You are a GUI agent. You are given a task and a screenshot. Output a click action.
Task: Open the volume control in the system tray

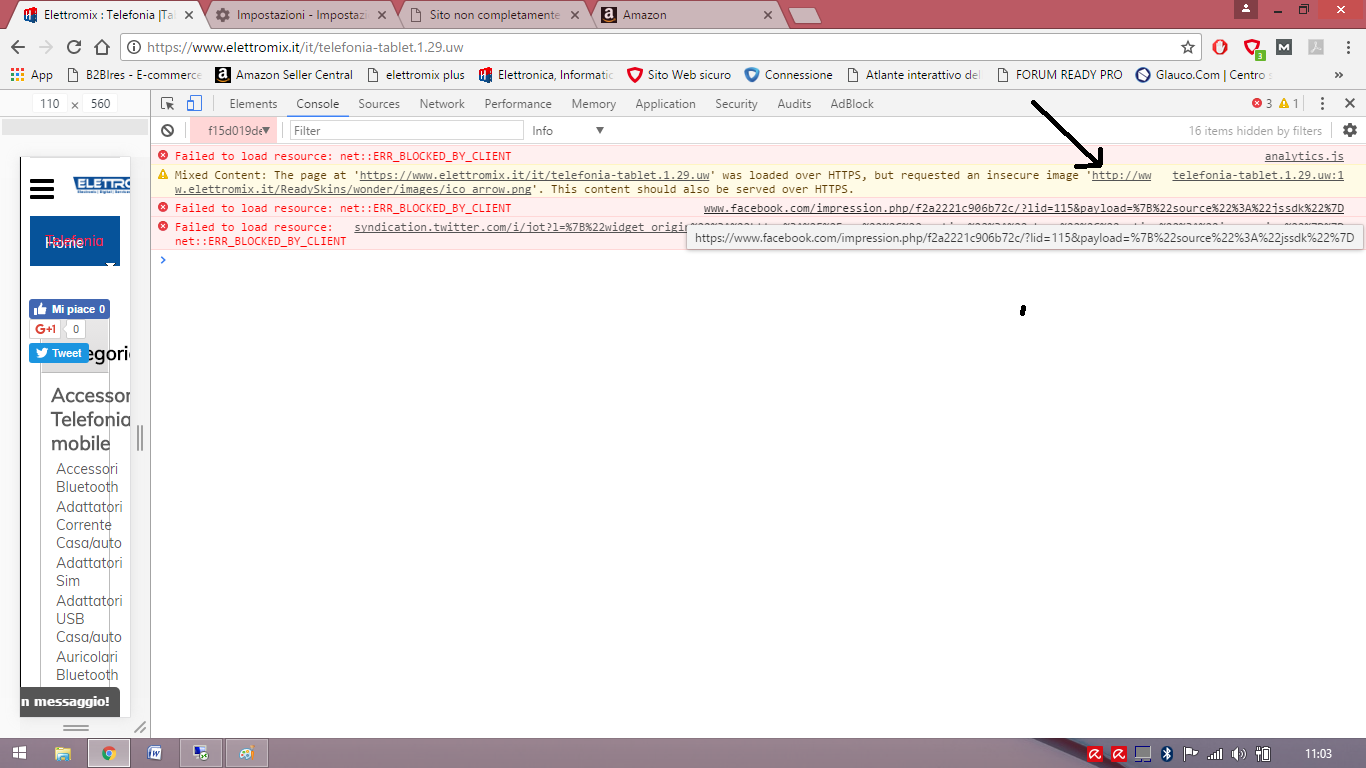click(1239, 754)
